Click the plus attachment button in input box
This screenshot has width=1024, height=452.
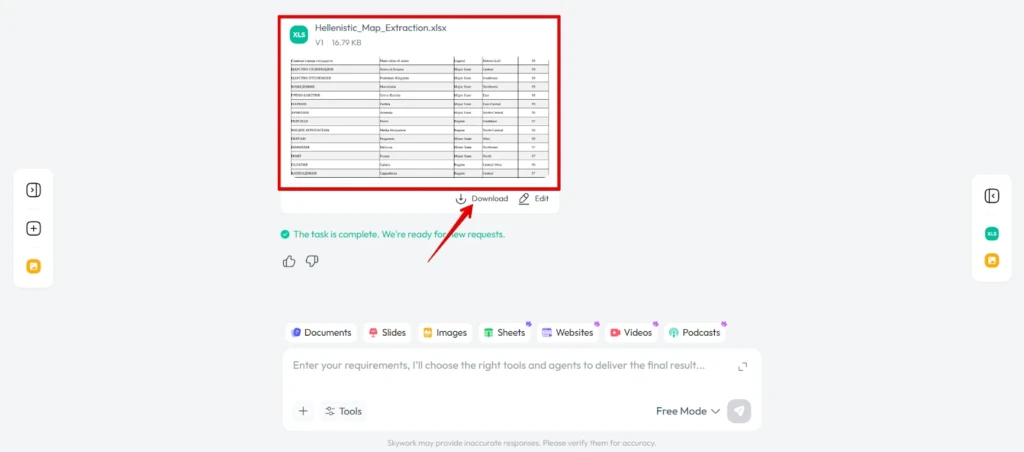tap(303, 412)
